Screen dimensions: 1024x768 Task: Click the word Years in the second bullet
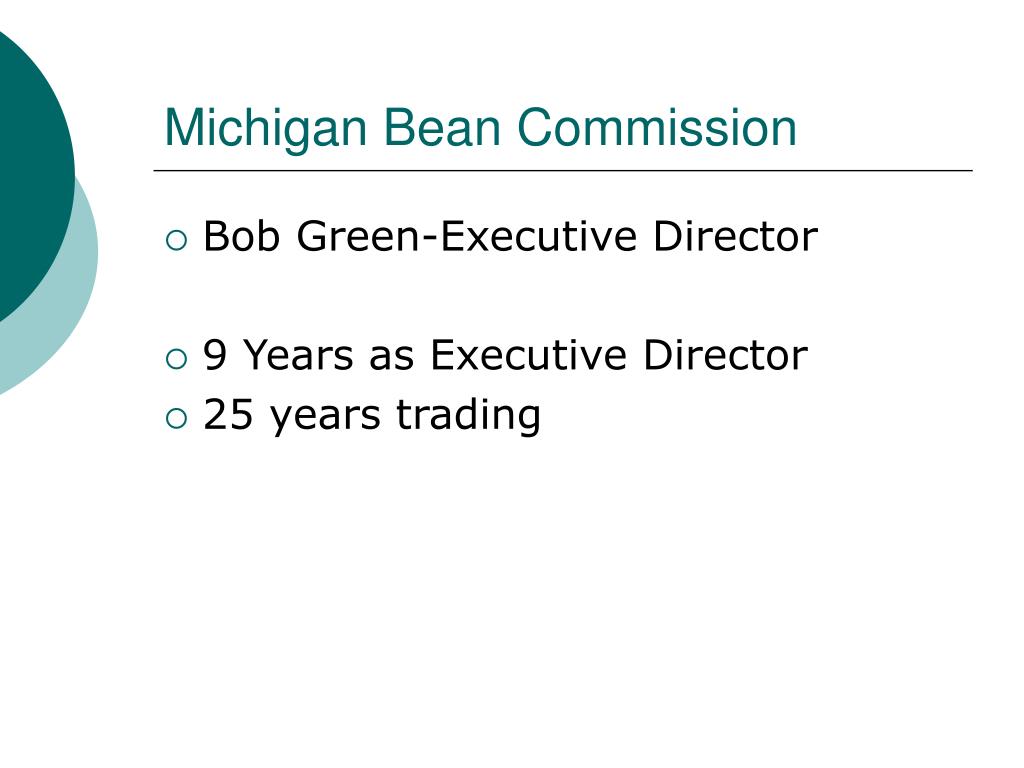[298, 355]
